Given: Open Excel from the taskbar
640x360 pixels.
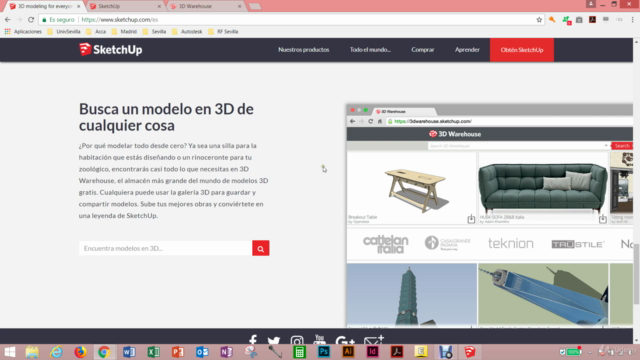Looking at the screenshot, I should 153,352.
